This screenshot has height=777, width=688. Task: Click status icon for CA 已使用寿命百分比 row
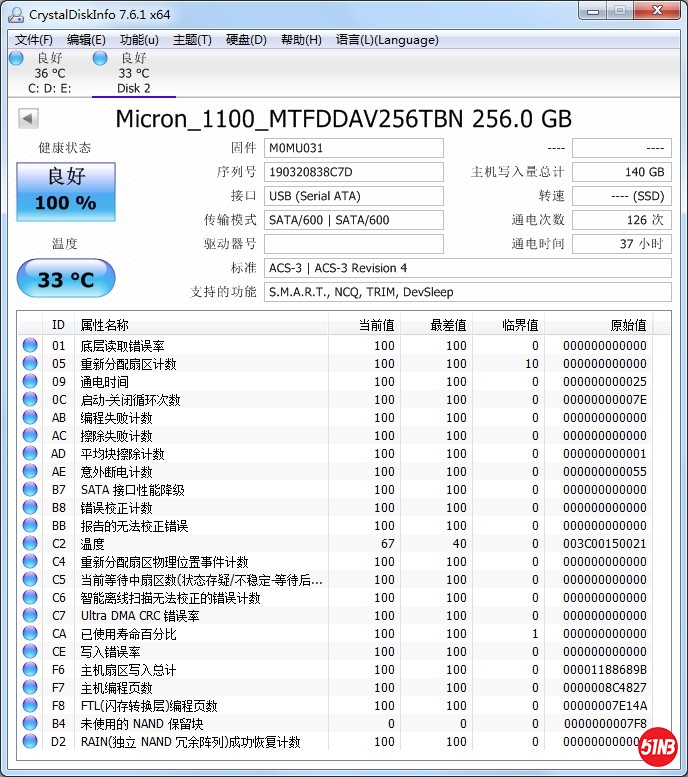tap(30, 634)
